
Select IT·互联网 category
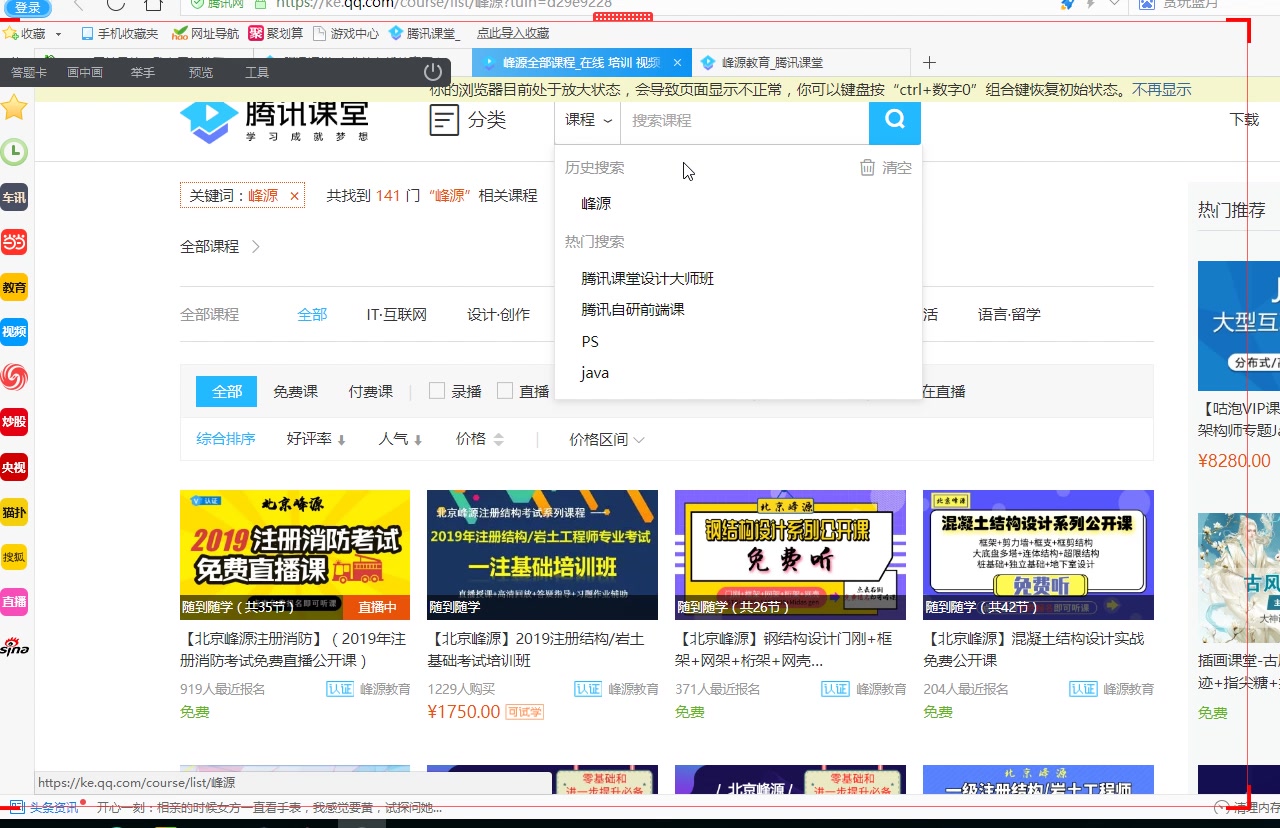397,314
